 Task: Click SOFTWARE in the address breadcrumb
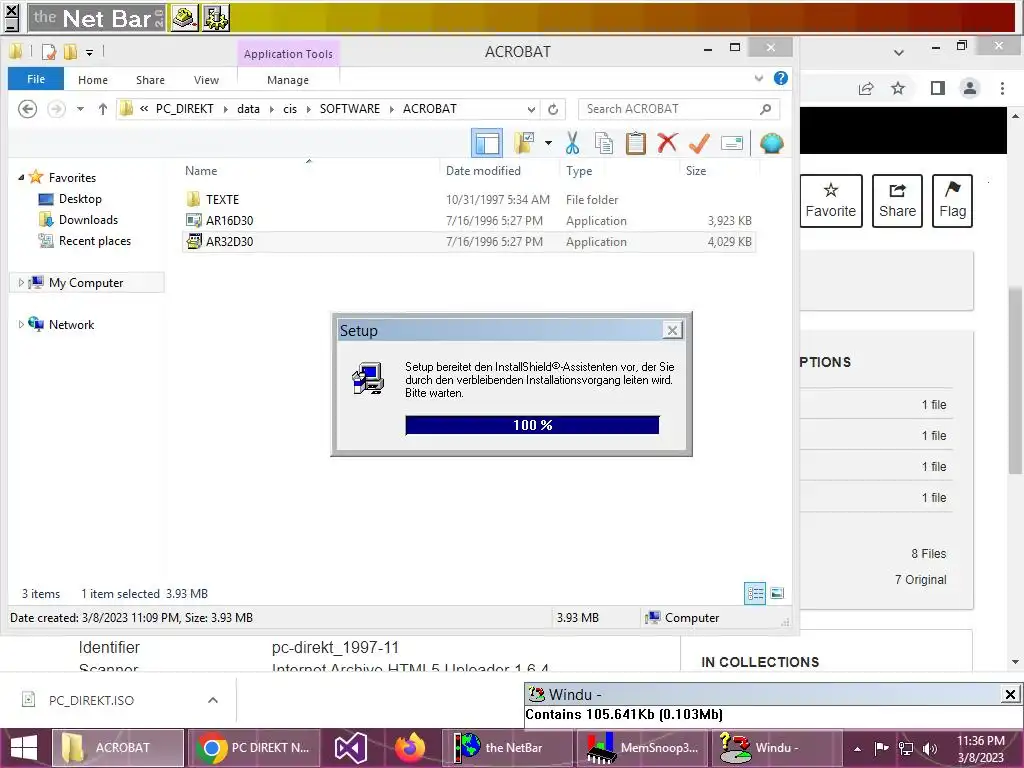349,109
